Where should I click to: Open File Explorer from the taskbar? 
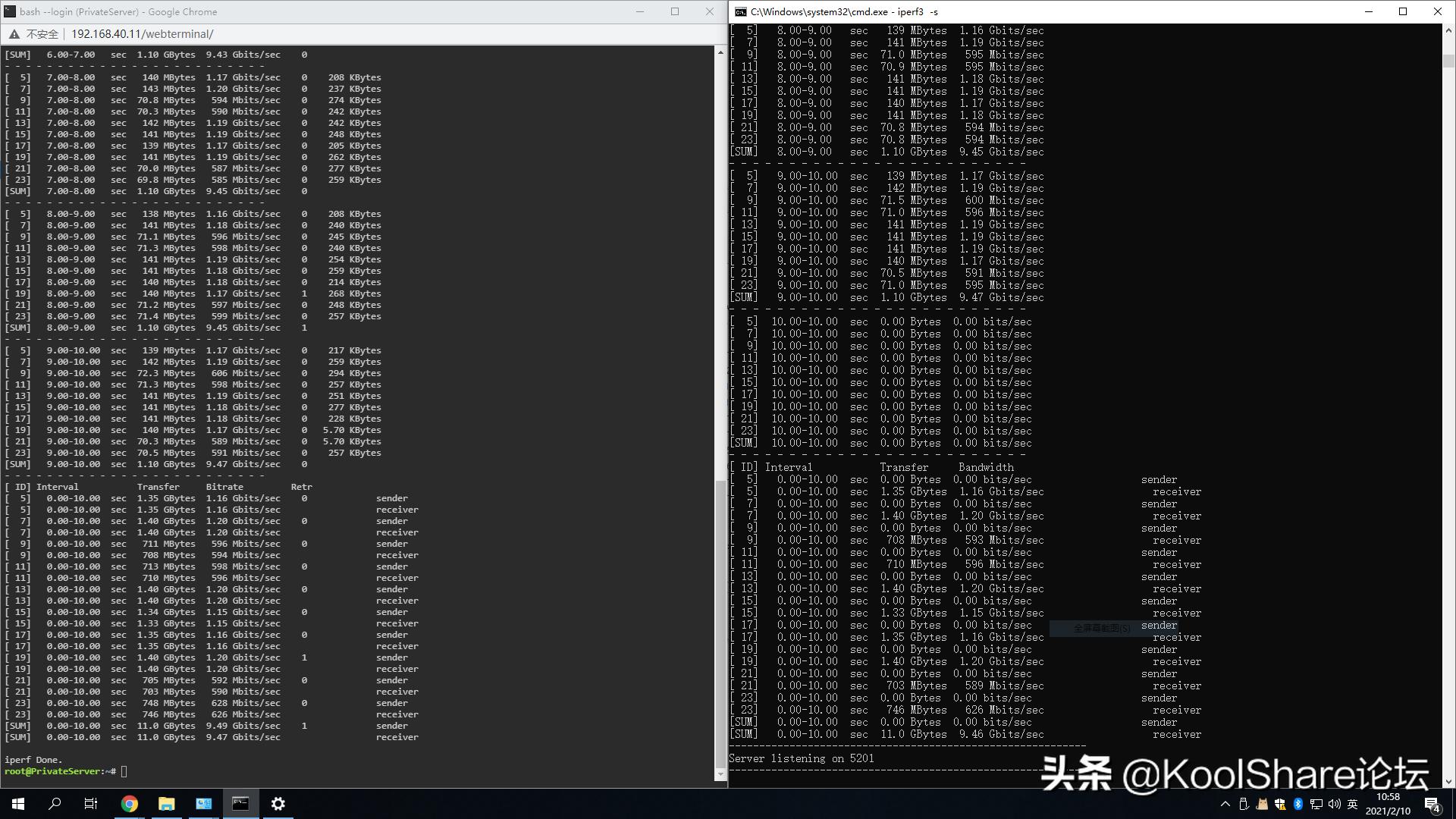tap(167, 803)
